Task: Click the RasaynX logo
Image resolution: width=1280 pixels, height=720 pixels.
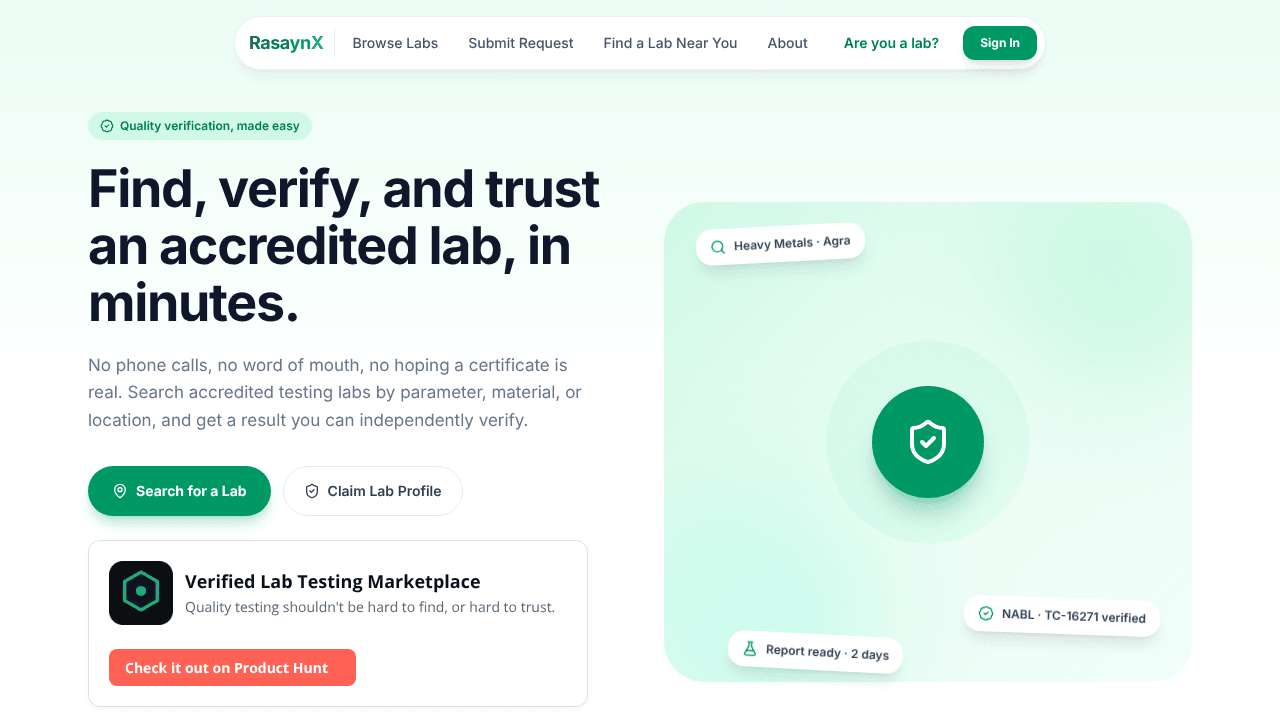Action: point(286,43)
